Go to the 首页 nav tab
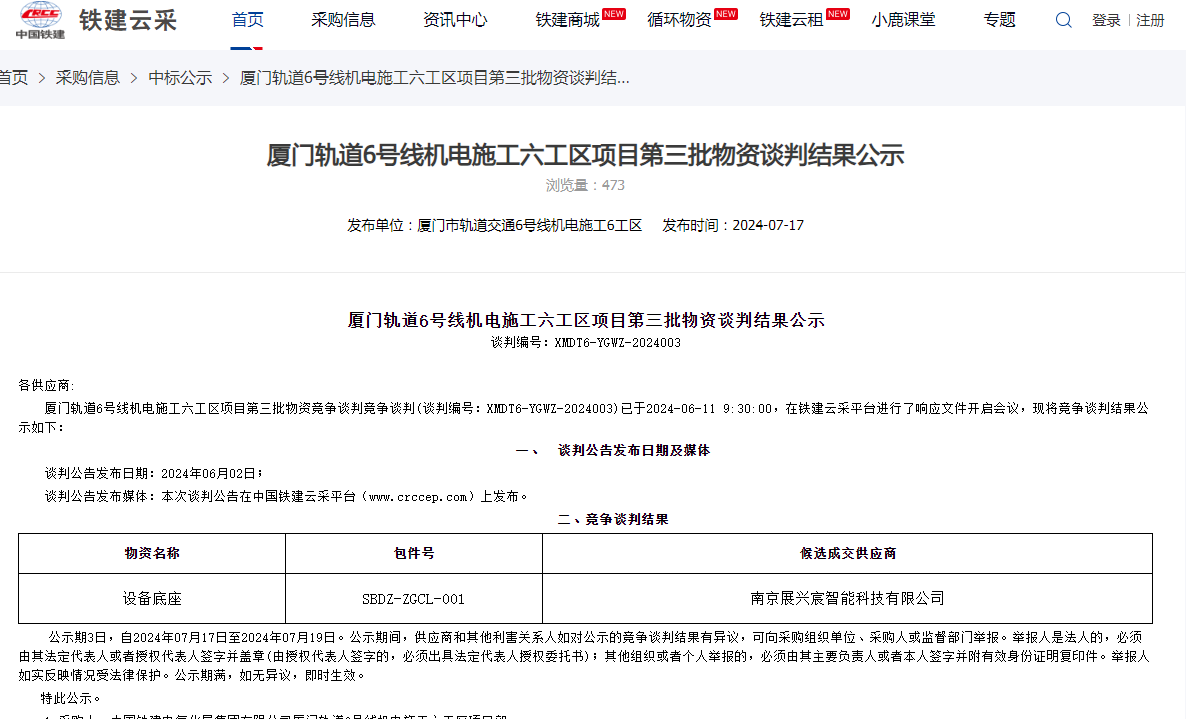Image resolution: width=1186 pixels, height=719 pixels. (247, 20)
